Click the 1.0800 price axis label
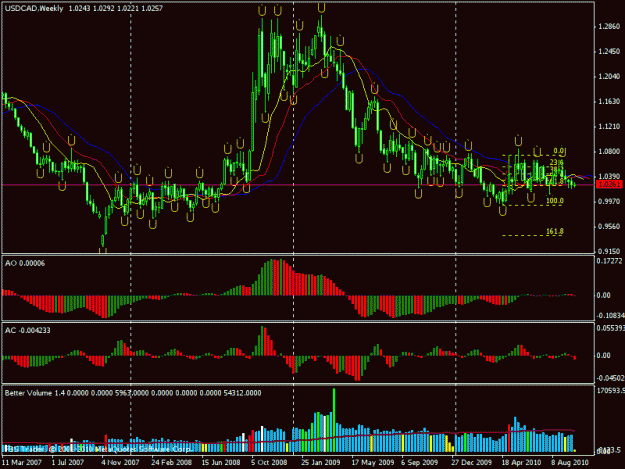 click(609, 151)
